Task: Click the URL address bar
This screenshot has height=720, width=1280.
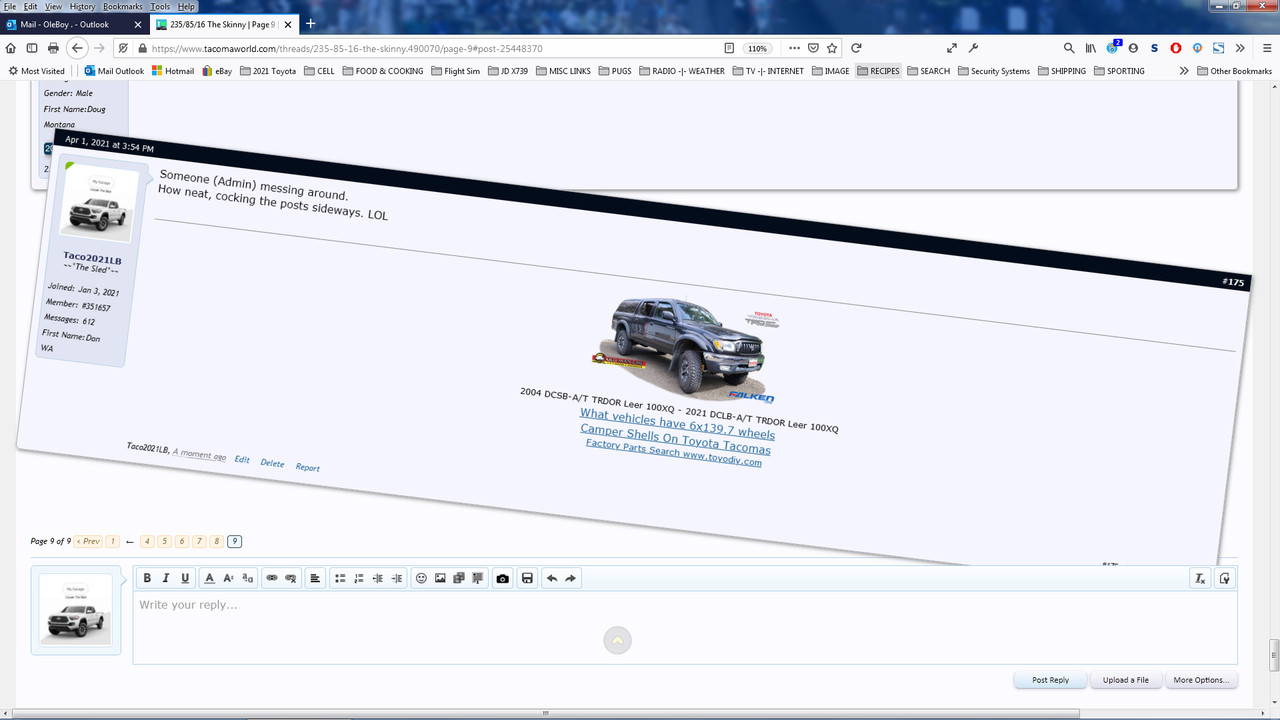Action: coord(430,48)
